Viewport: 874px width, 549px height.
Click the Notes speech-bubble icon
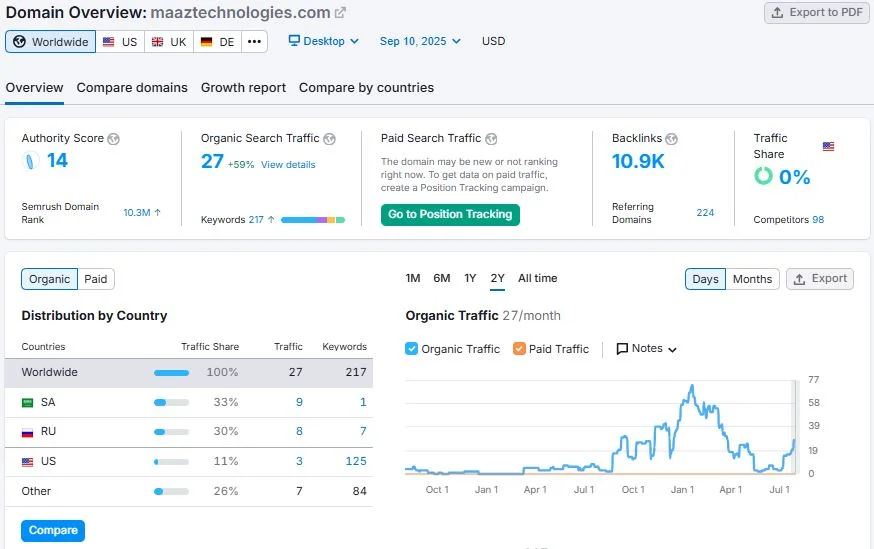coord(622,349)
